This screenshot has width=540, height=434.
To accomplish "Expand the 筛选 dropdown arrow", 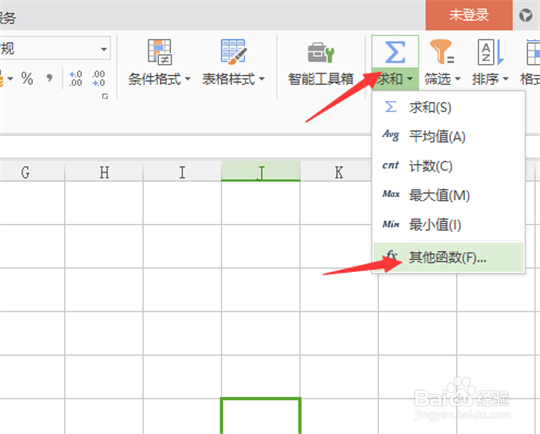I will pyautogui.click(x=458, y=79).
